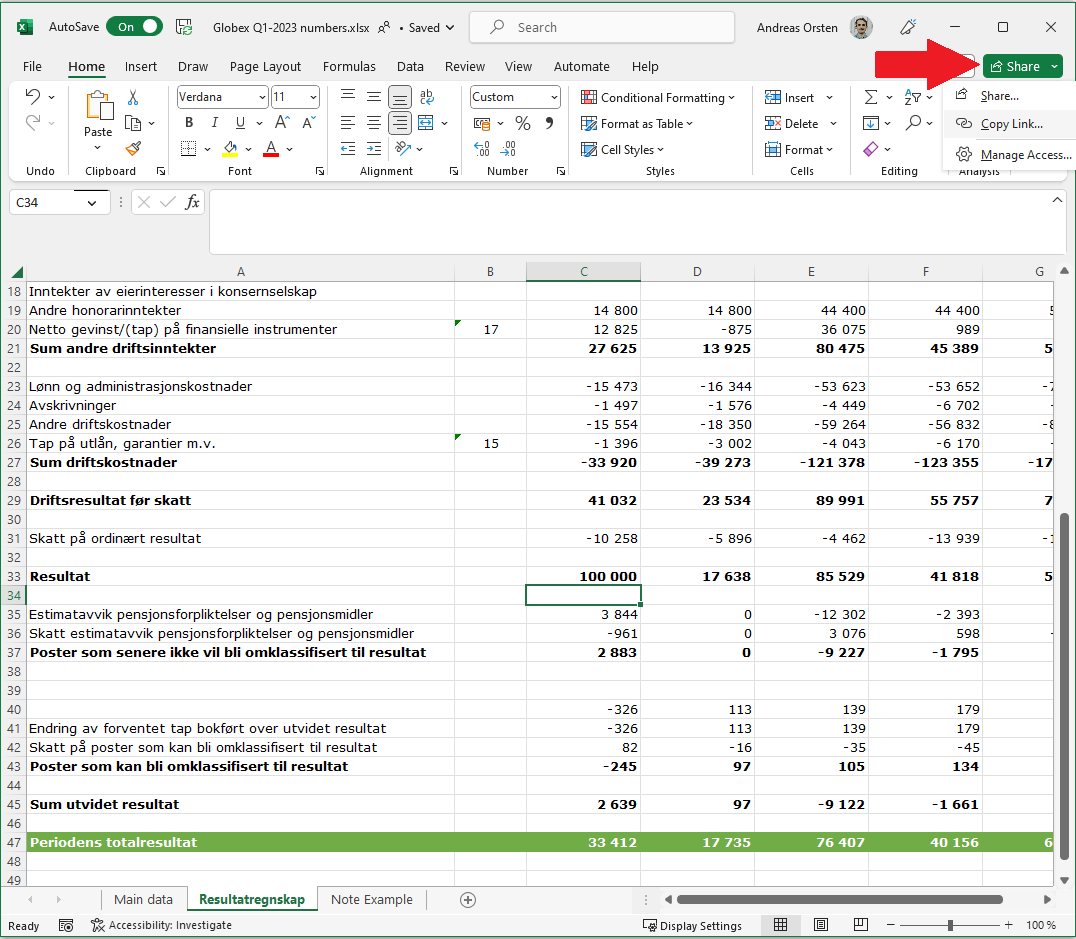Toggle AutoSave switch off
The width and height of the screenshot is (1076, 939).
(134, 27)
